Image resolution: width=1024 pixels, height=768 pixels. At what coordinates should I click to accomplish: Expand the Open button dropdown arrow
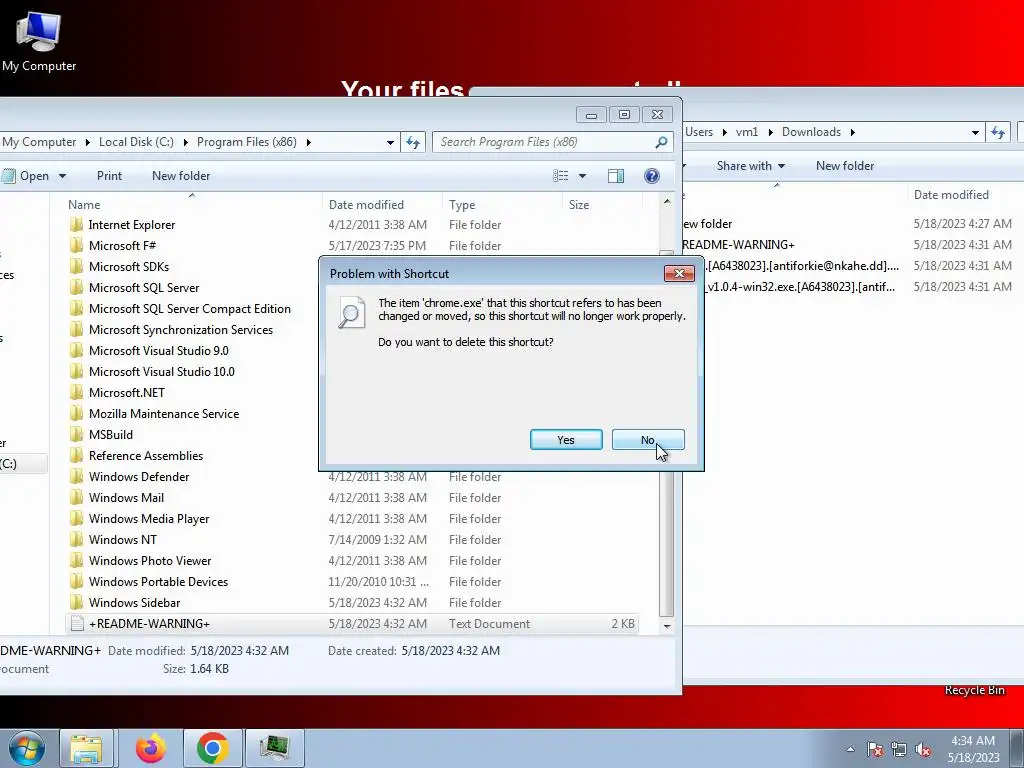coord(62,176)
